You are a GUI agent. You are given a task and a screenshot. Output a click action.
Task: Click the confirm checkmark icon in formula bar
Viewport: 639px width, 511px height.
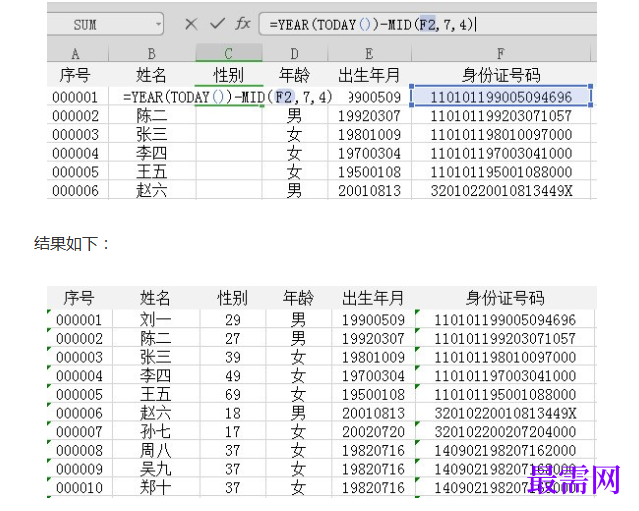[217, 23]
